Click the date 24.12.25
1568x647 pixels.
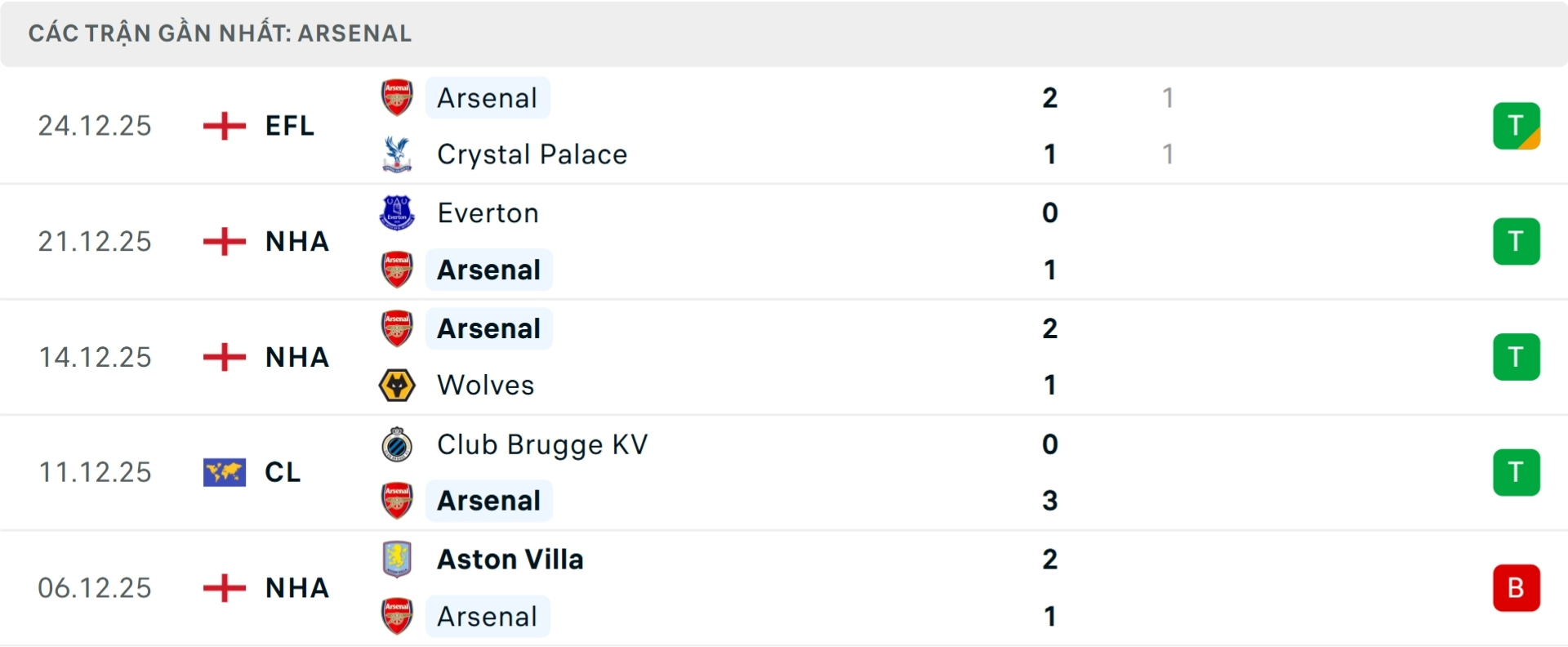[95, 125]
